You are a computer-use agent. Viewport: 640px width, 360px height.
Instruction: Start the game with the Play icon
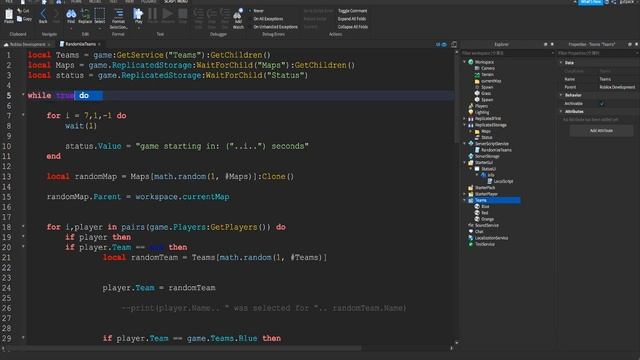pos(138,14)
